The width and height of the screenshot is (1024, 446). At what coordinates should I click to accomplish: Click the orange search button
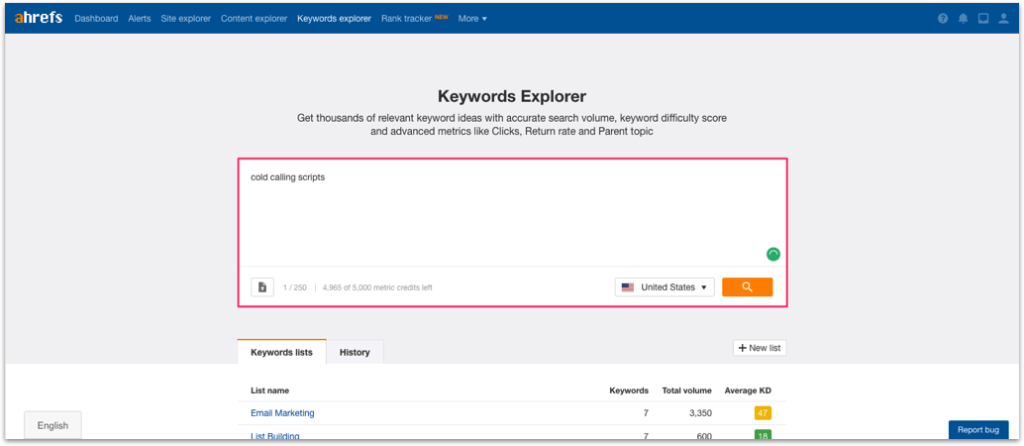747,287
